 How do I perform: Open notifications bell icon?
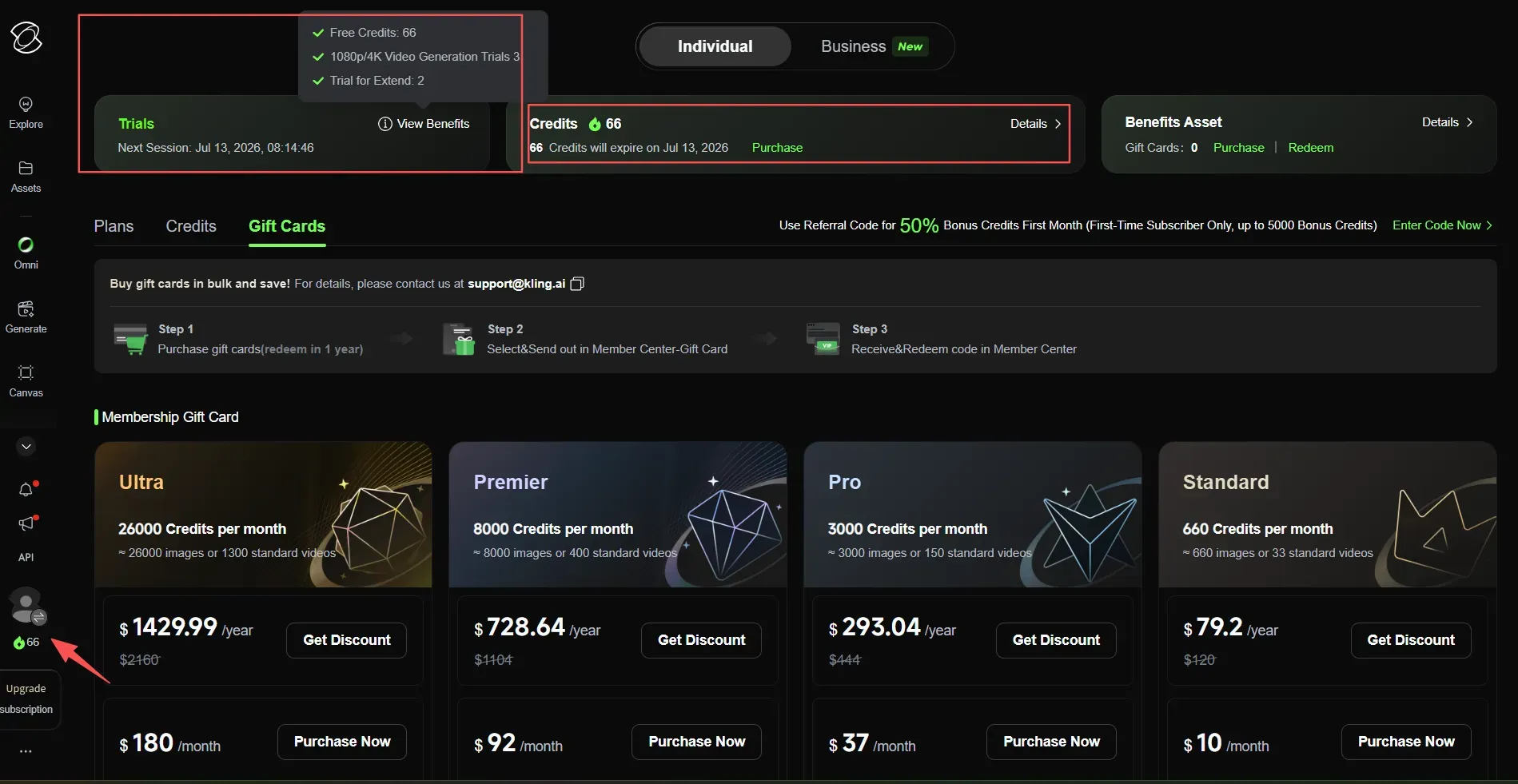26,490
